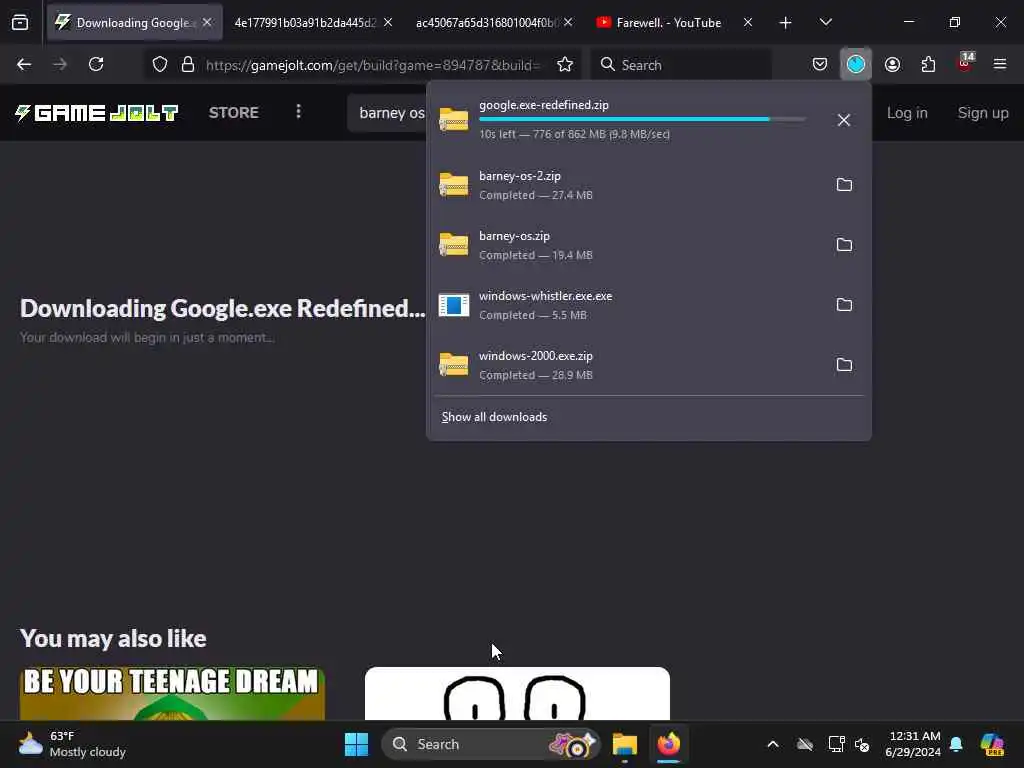Image resolution: width=1024 pixels, height=768 pixels.
Task: Open the barney-os.zip completed download
Action: [630, 245]
